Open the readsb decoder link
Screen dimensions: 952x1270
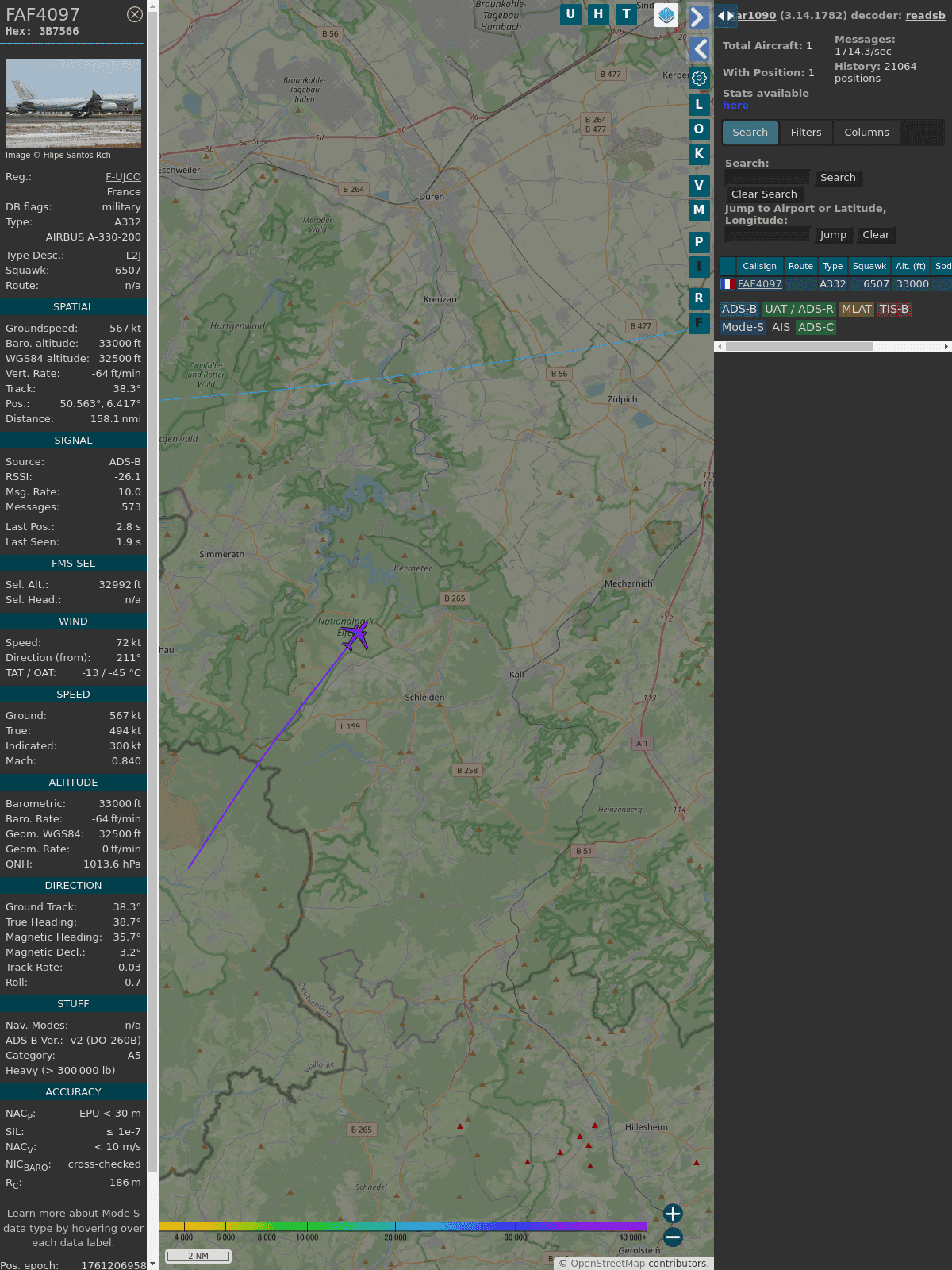[x=925, y=15]
